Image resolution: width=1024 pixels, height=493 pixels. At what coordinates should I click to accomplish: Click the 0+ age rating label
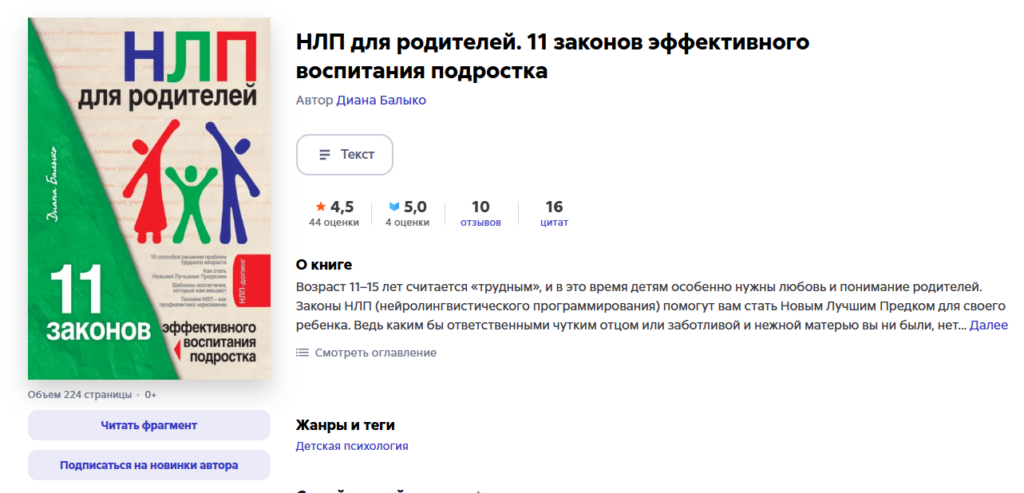[x=149, y=395]
